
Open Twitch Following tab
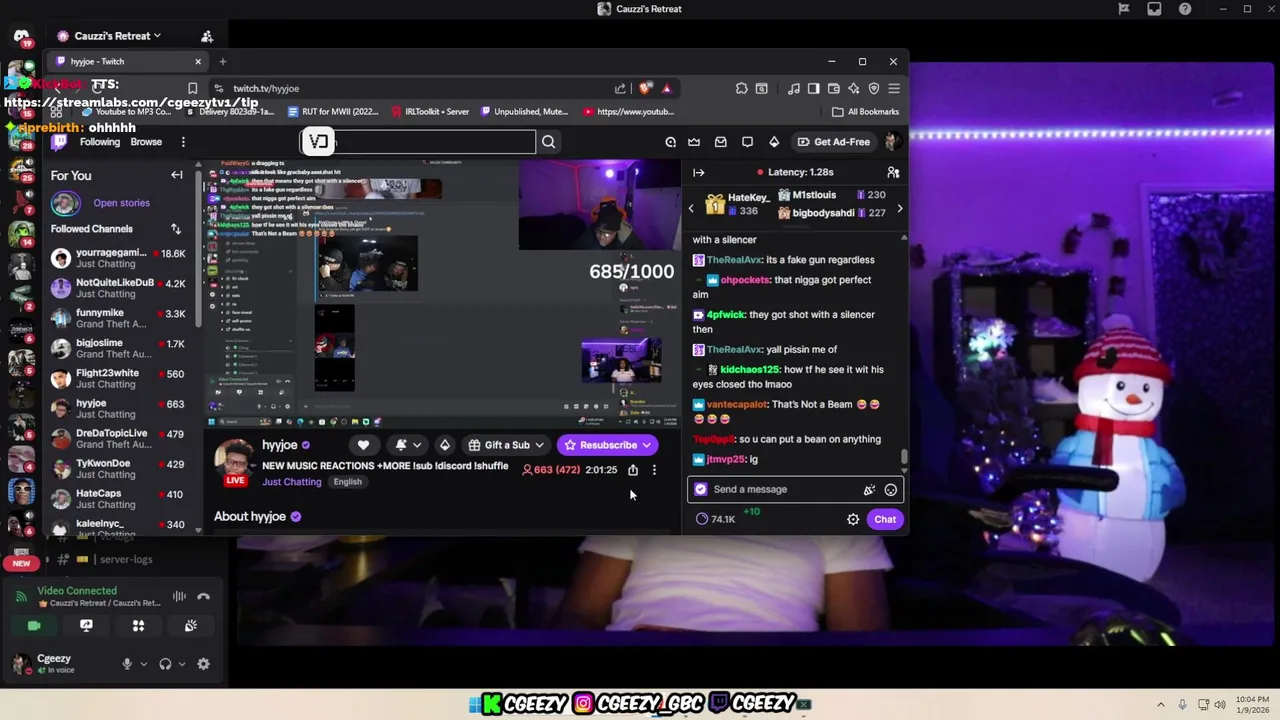(x=100, y=142)
